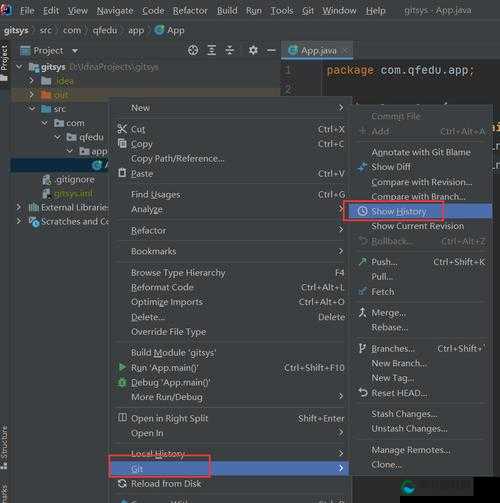Expand the .idea folder node
The height and width of the screenshot is (503, 500).
click(x=32, y=81)
